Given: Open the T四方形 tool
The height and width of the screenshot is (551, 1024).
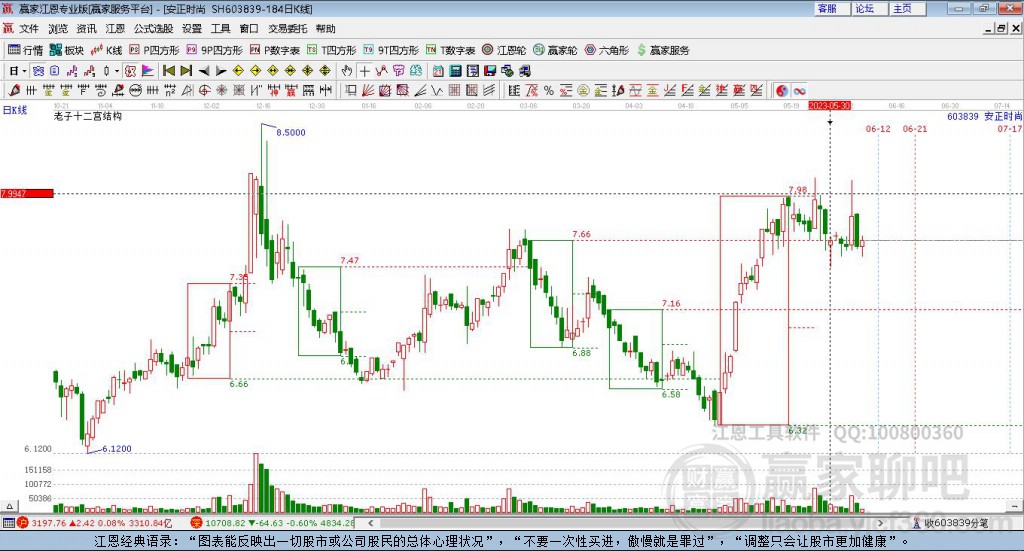Looking at the screenshot, I should [331, 50].
